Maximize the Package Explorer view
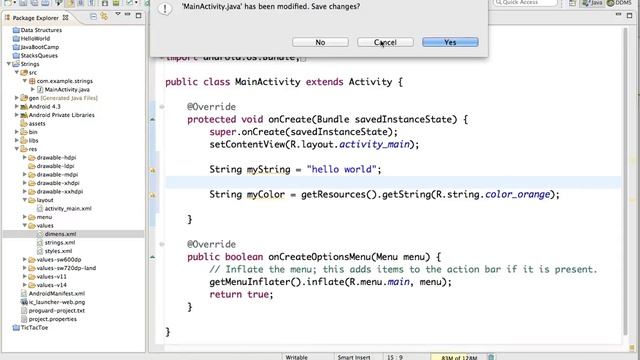Image resolution: width=640 pixels, height=360 pixels. 138,16
